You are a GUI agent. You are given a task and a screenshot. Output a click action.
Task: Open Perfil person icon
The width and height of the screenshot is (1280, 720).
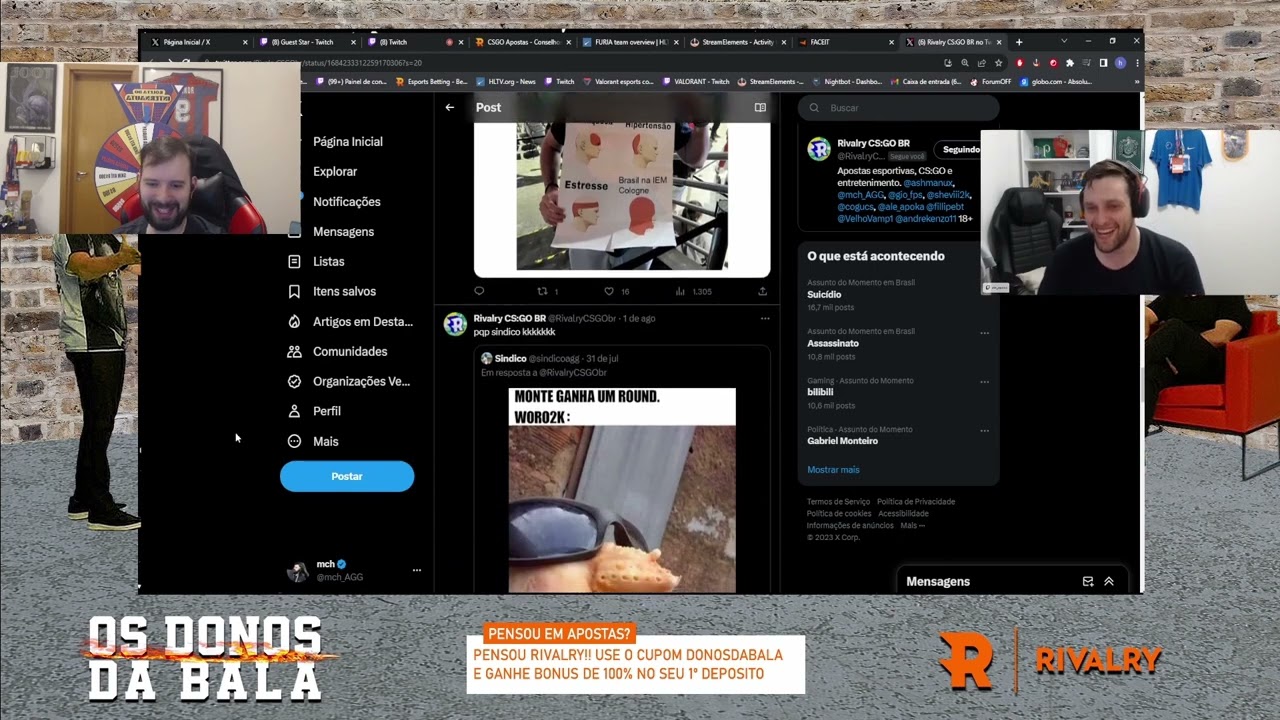294,411
